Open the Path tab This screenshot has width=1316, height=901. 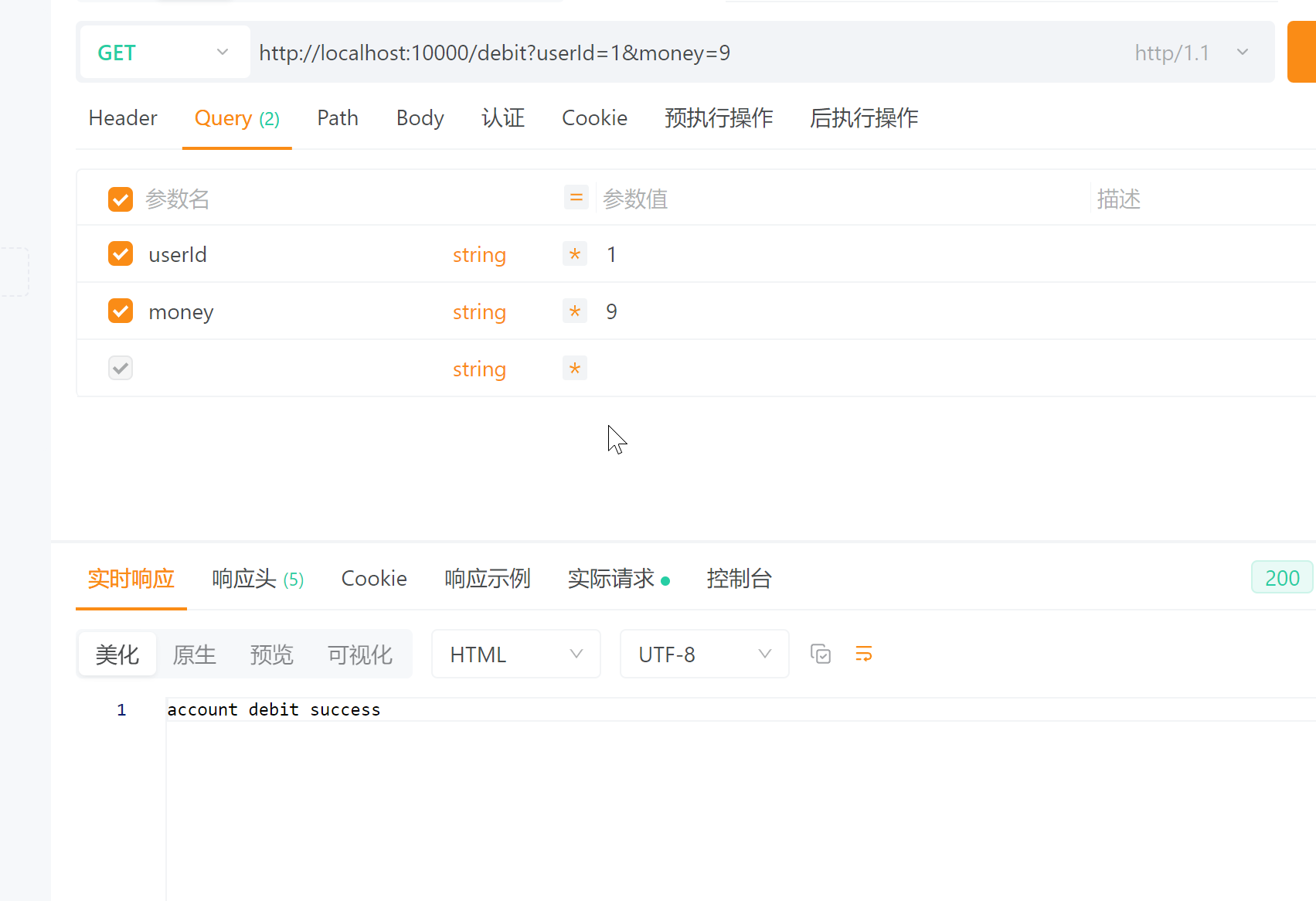(338, 117)
